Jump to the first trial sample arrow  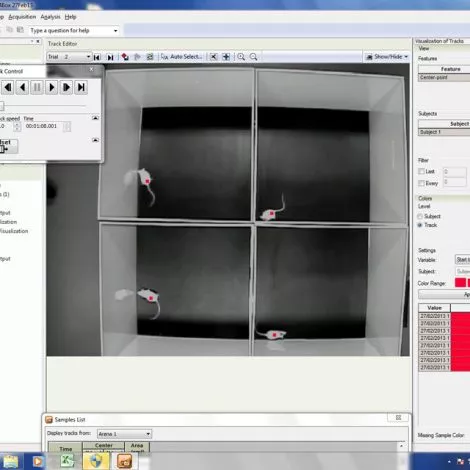[97, 57]
